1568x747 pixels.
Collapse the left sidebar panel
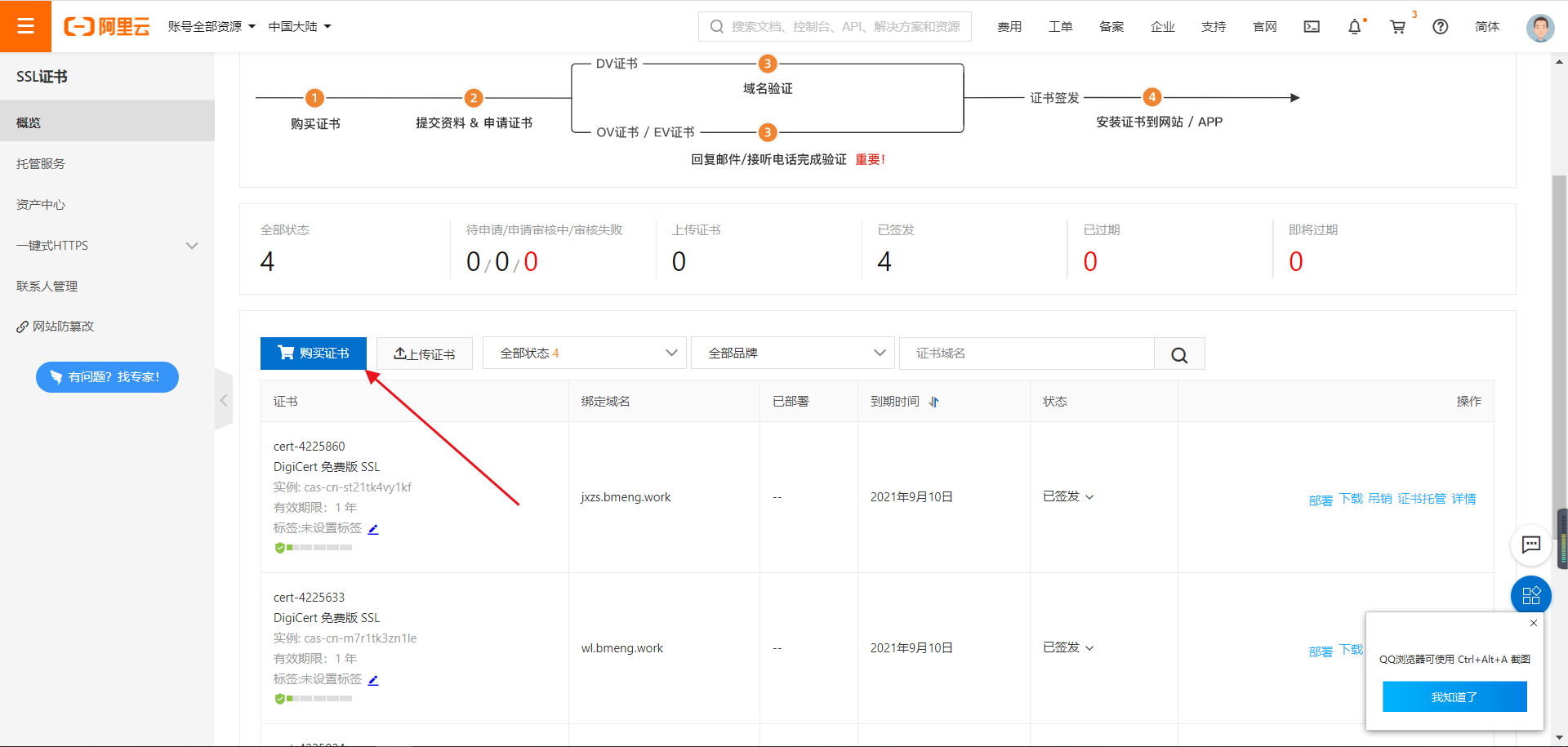tap(223, 400)
